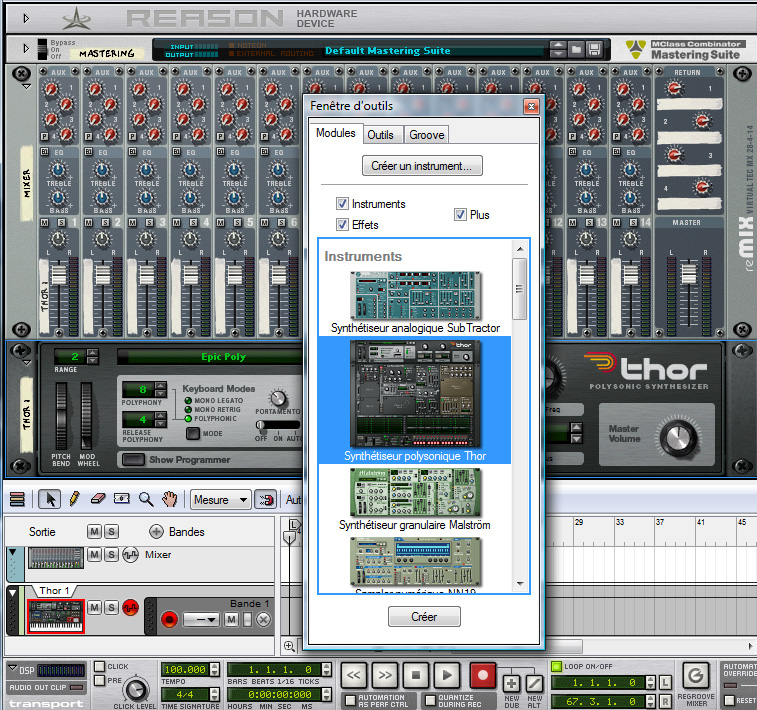Open the Bande 1 lane type dropdown
The width and height of the screenshot is (757, 710).
201,619
